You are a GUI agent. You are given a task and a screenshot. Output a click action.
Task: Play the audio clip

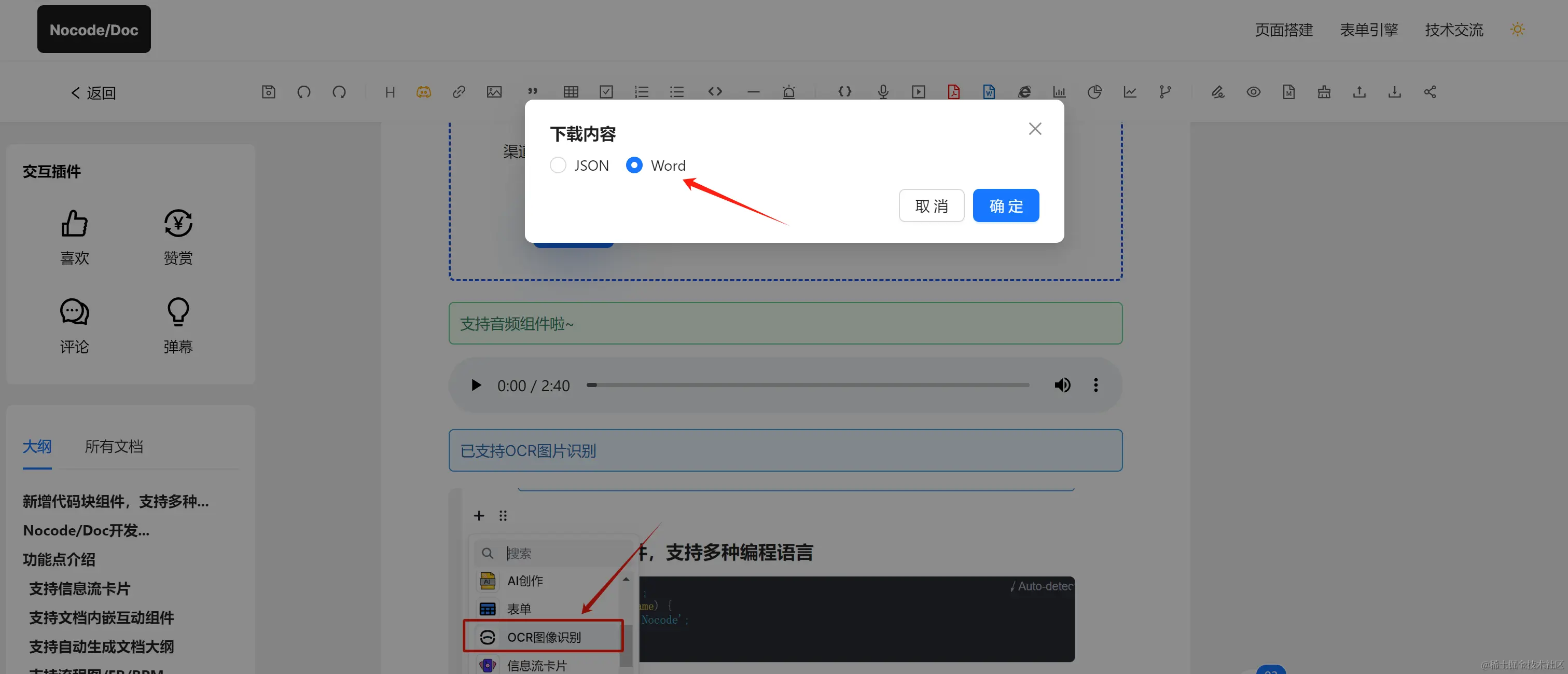point(476,385)
